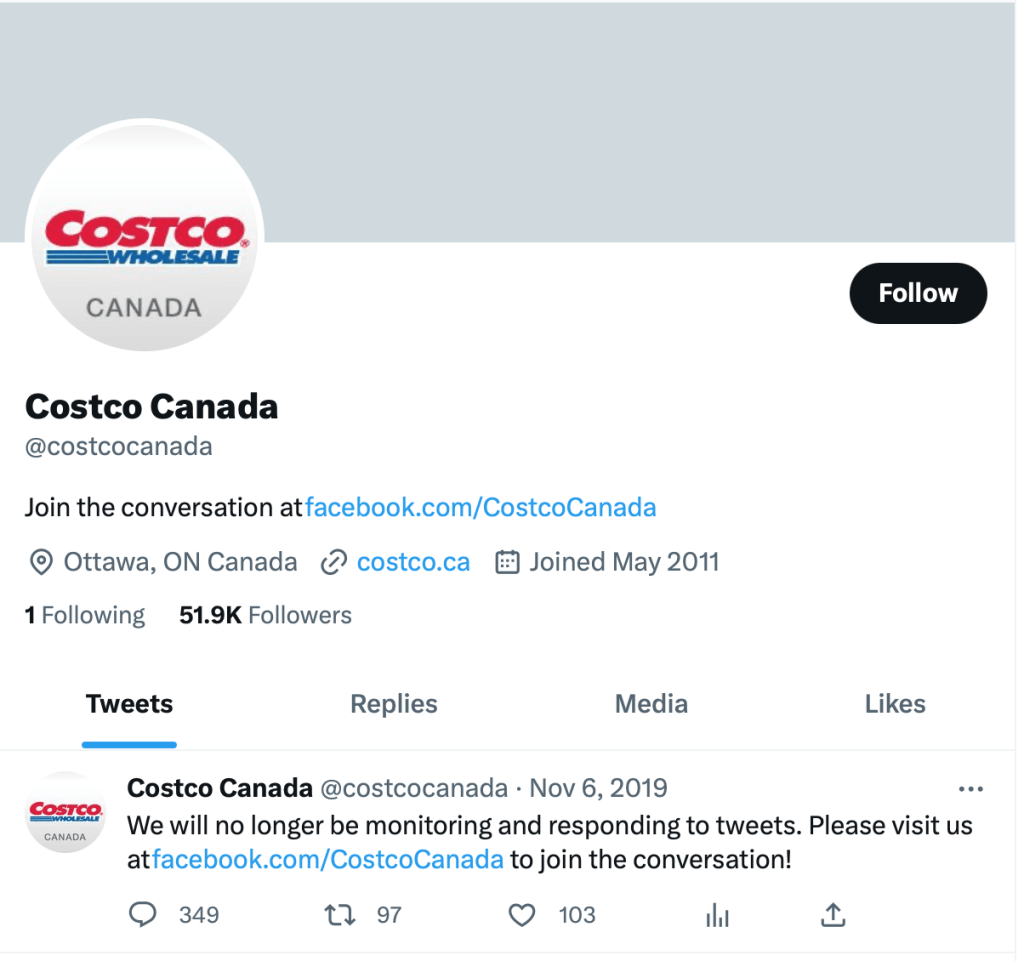
Task: Click the retweet icon on the tweet
Action: (341, 915)
